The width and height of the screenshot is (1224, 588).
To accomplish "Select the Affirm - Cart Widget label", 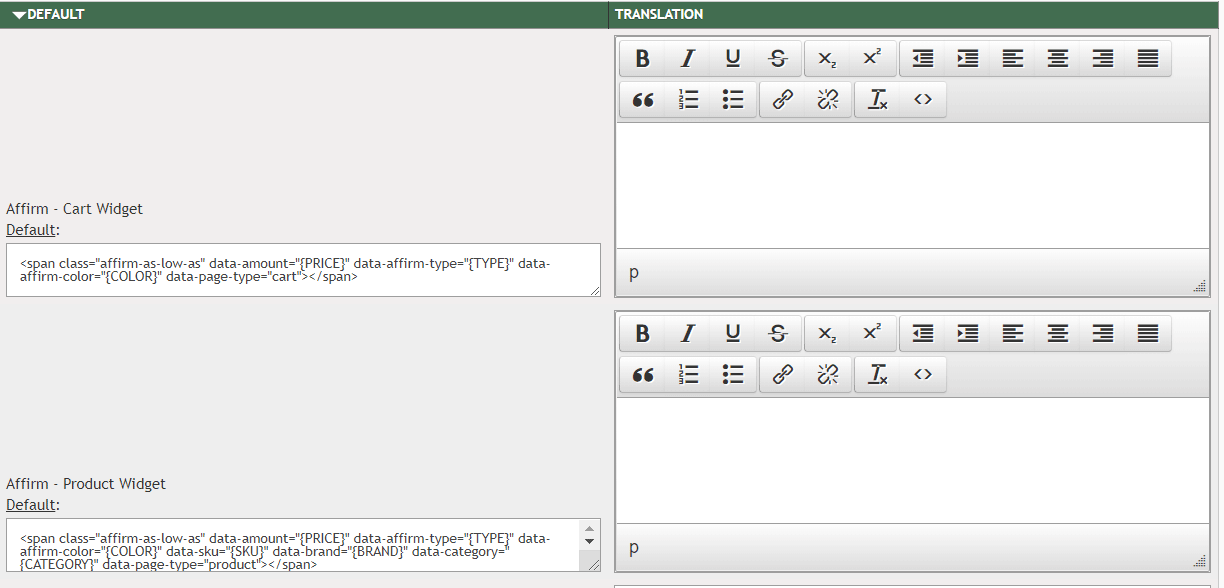I will 74,209.
